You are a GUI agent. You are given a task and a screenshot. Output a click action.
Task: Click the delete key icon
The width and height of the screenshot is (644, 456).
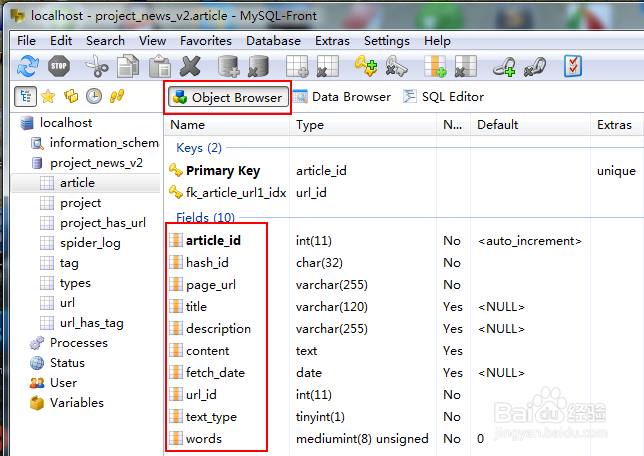(x=396, y=66)
